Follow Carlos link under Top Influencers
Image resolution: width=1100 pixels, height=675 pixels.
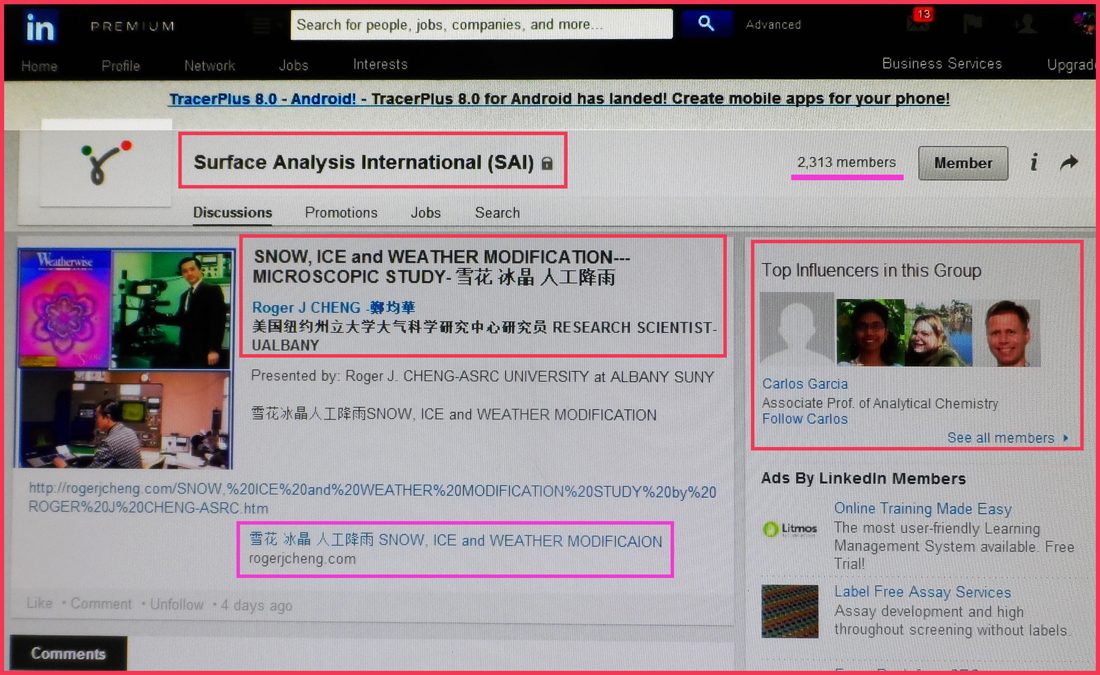804,419
